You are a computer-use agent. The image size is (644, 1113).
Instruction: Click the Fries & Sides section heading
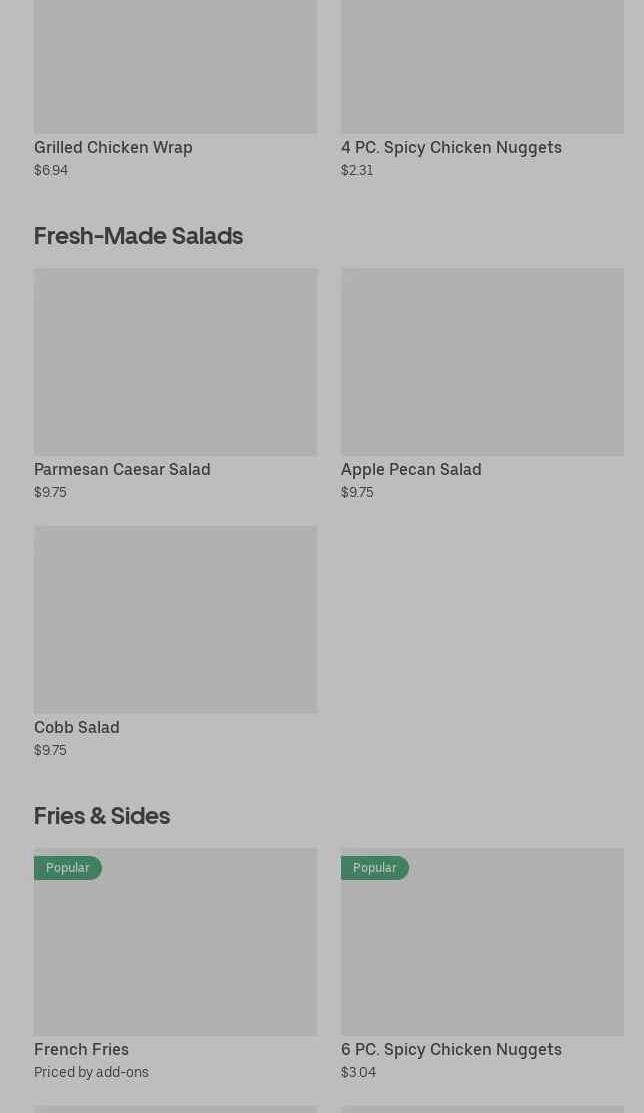tap(102, 816)
